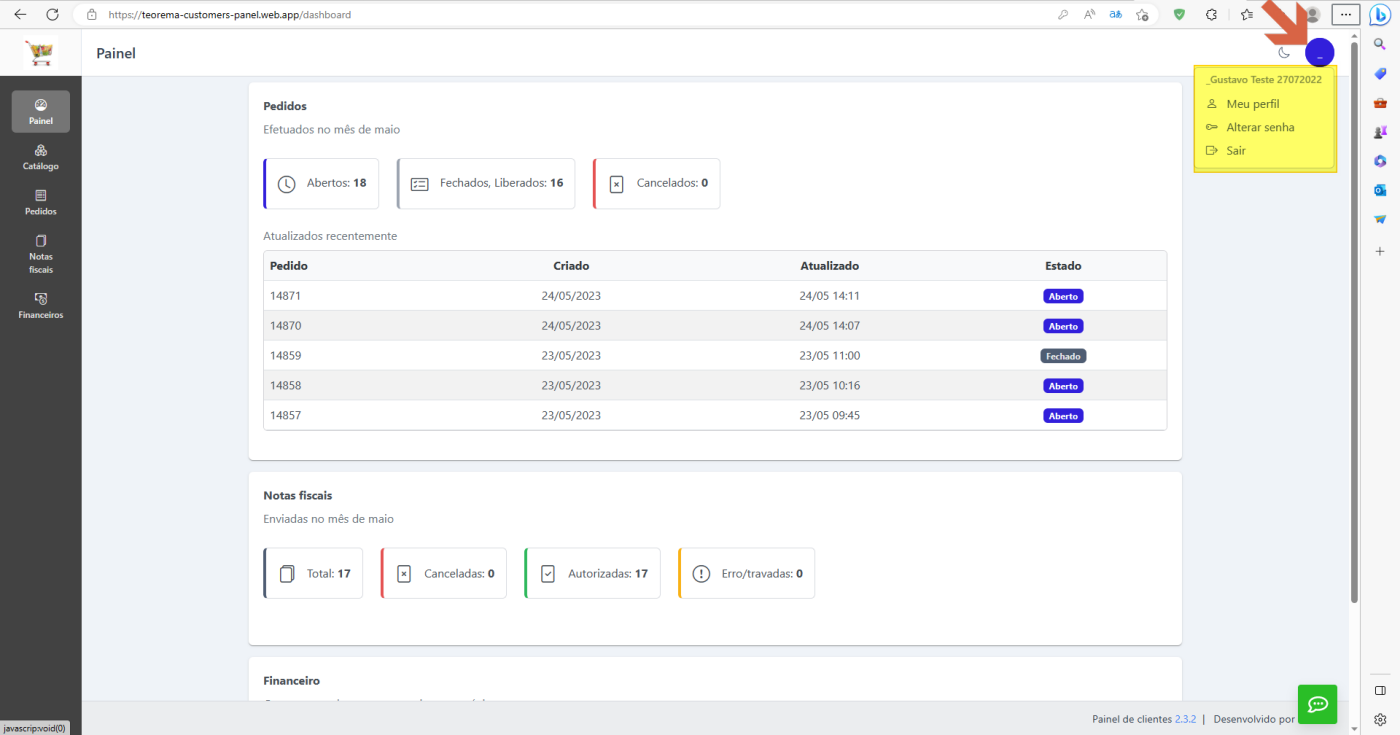Select the Painel sidebar icon
This screenshot has height=735, width=1400.
coord(41,111)
